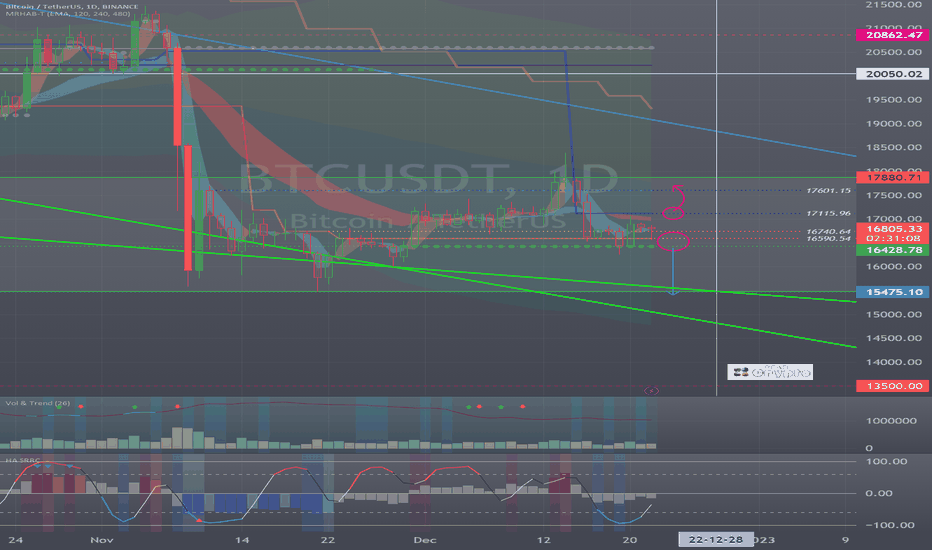Click 0.00 on the oscillator scale
The width and height of the screenshot is (932, 550).
[x=879, y=493]
